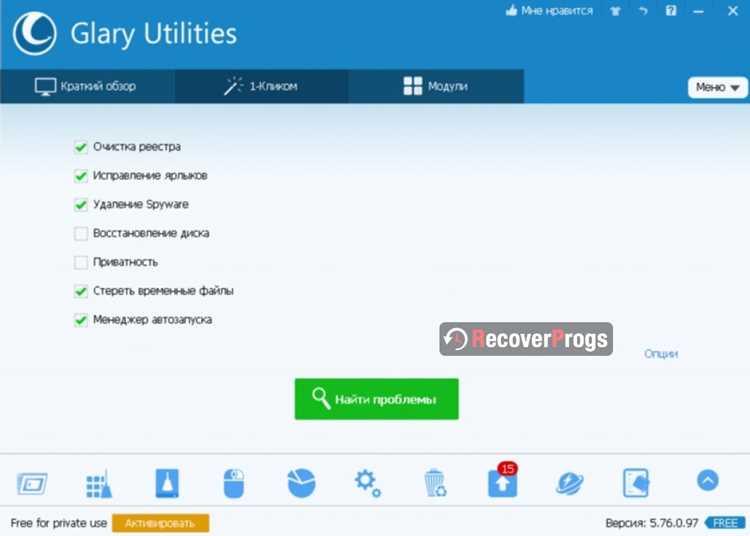Toggle 'Исправление ярлыков' checkbox
Viewport: 750px width, 536px height.
81,175
